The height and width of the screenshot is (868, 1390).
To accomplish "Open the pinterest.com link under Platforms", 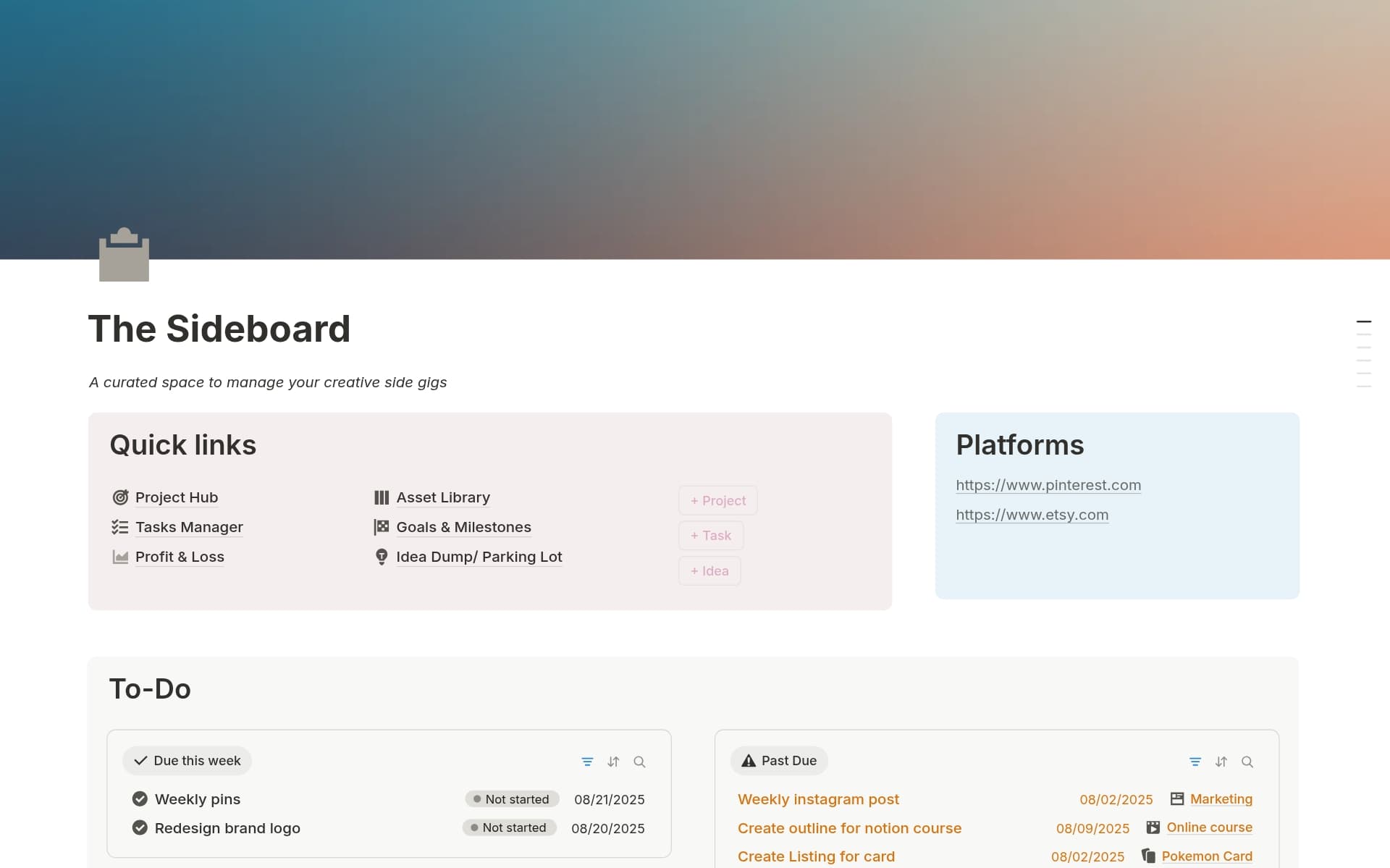I will click(1048, 485).
